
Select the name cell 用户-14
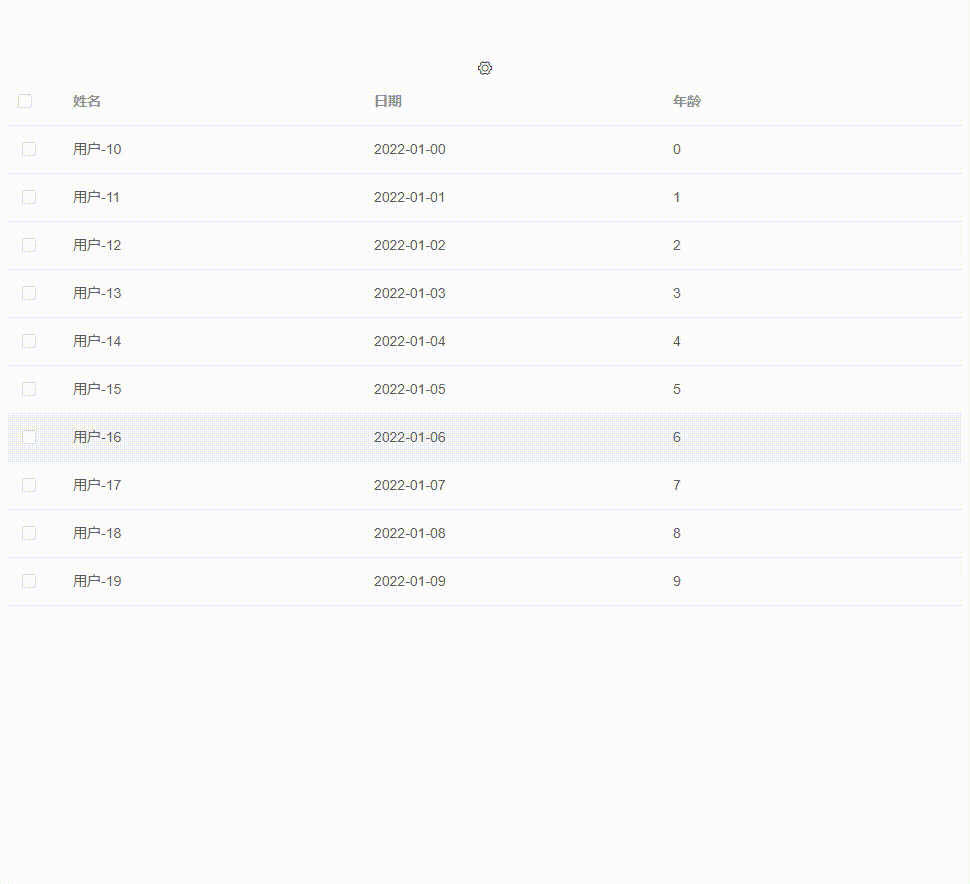click(97, 341)
